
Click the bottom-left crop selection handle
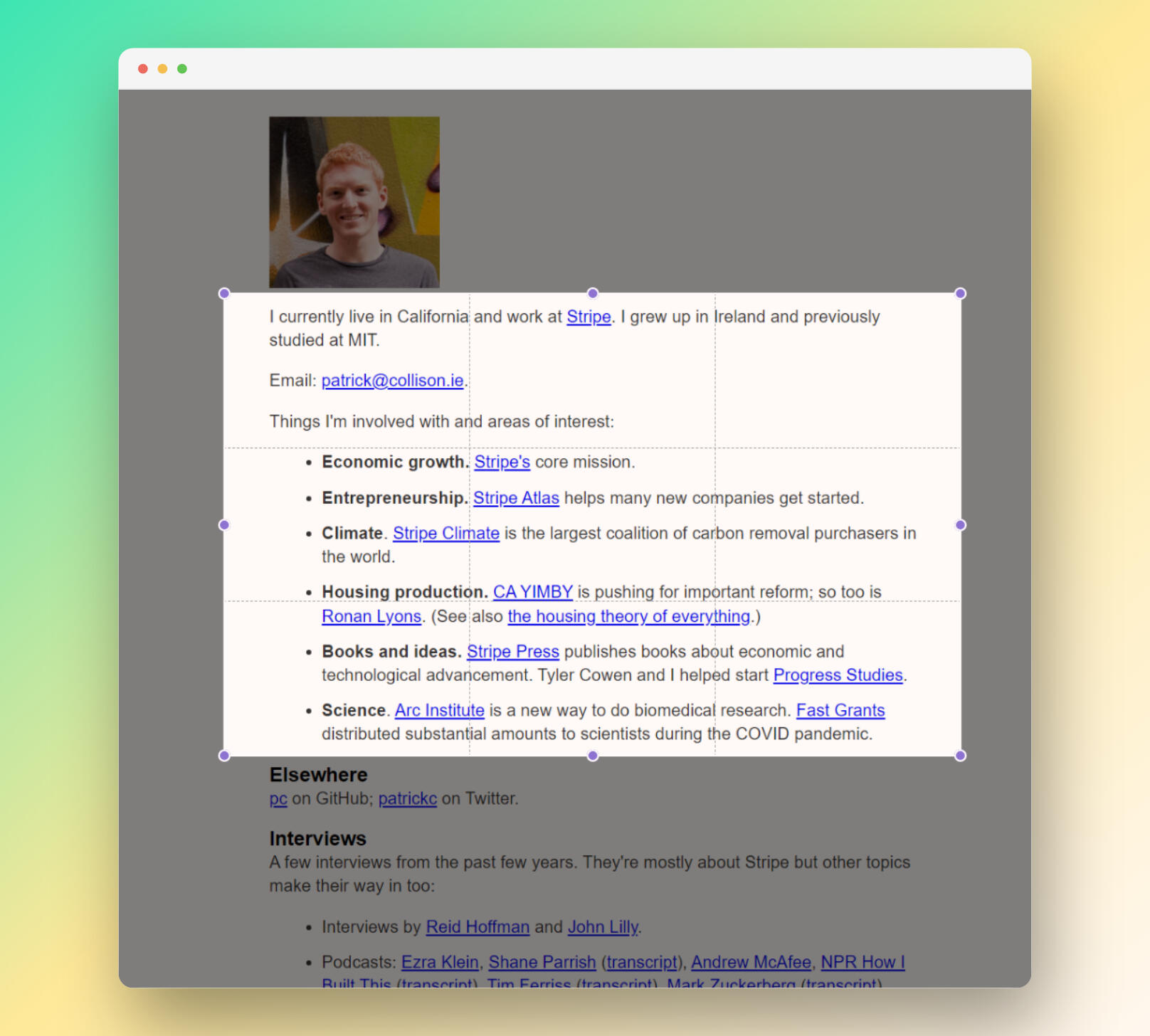coord(224,756)
